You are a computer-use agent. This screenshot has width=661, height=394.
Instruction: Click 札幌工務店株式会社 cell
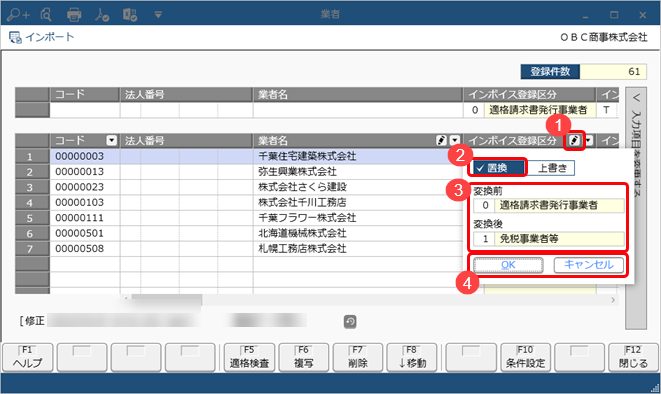point(357,249)
